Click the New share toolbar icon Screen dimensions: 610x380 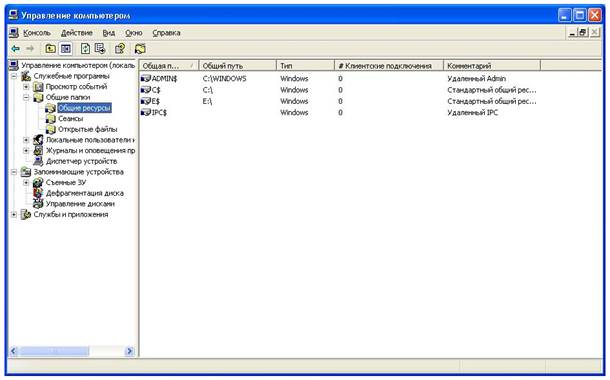(x=140, y=49)
